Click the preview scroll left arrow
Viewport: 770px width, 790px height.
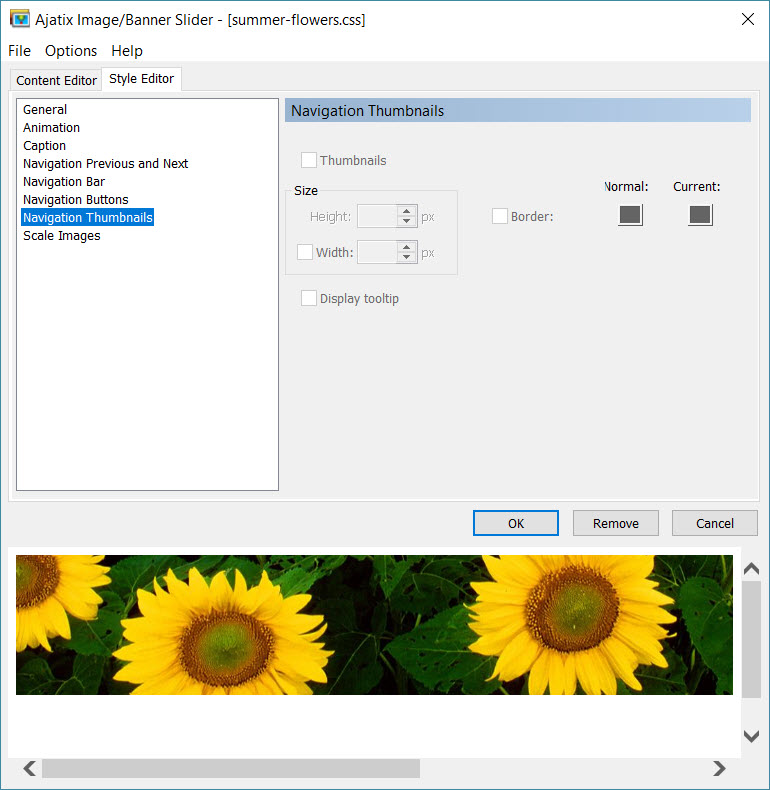click(30, 768)
